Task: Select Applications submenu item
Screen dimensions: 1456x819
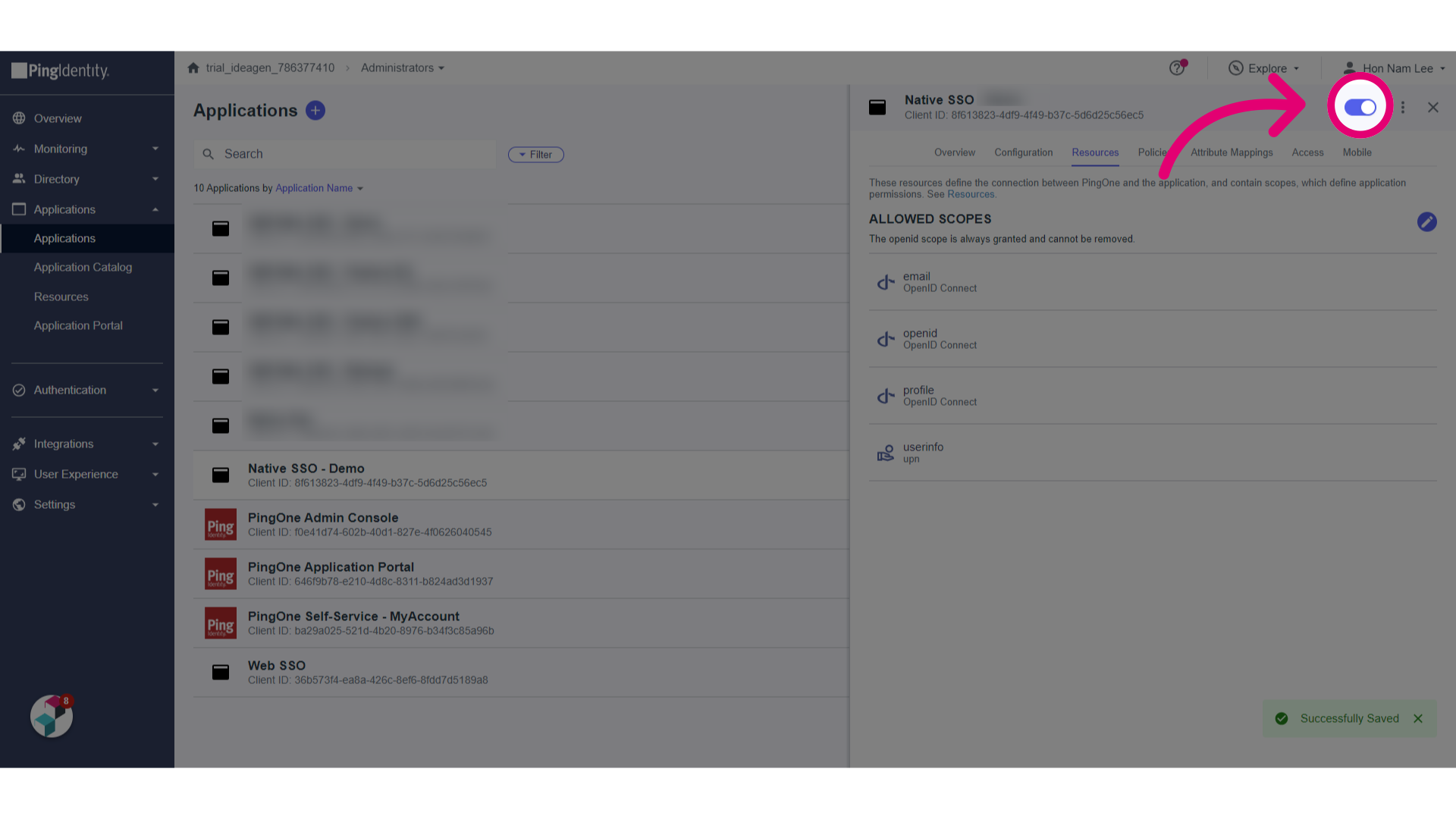Action: [x=87, y=238]
